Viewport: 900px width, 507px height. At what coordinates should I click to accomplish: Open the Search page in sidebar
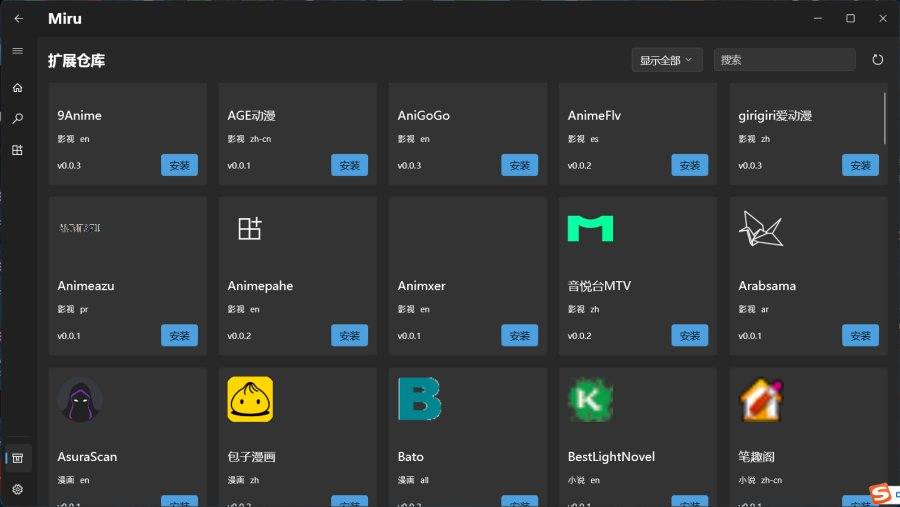click(x=18, y=118)
